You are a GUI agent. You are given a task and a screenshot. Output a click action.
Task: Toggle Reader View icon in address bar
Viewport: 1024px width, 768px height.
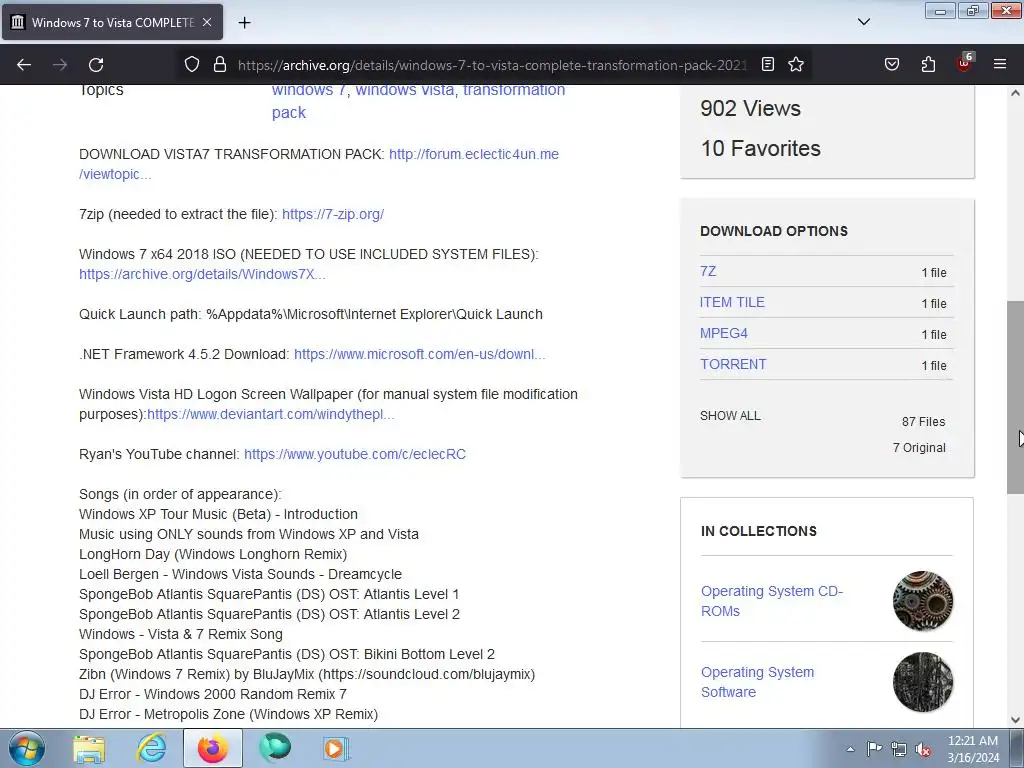pos(768,64)
